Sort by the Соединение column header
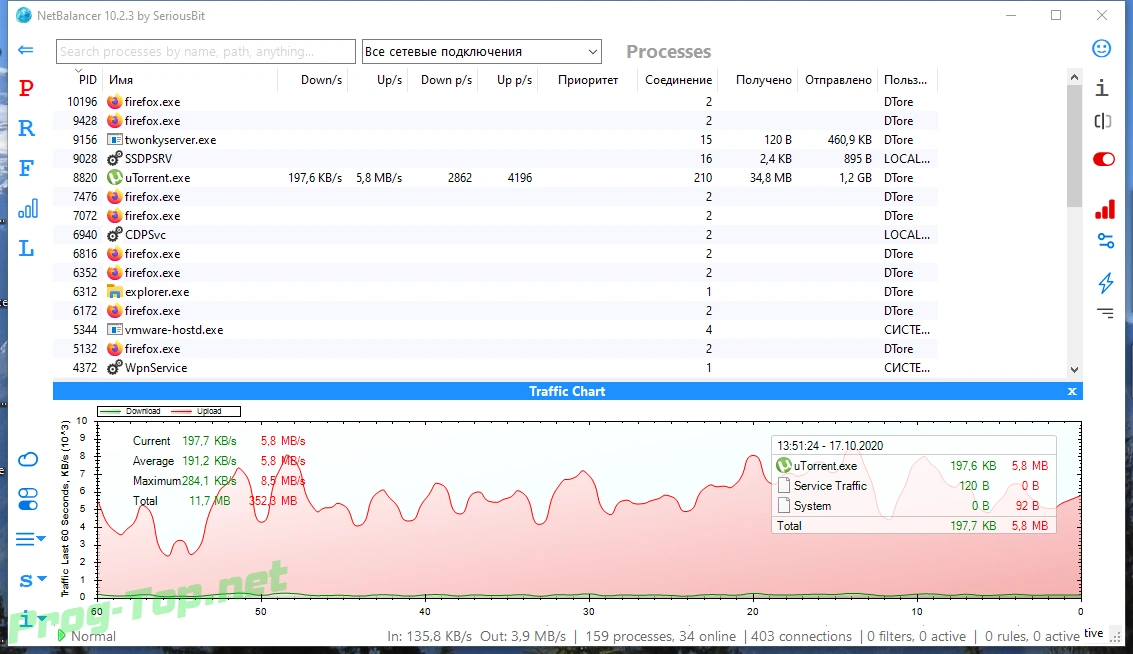This screenshot has width=1133, height=654. click(x=678, y=79)
